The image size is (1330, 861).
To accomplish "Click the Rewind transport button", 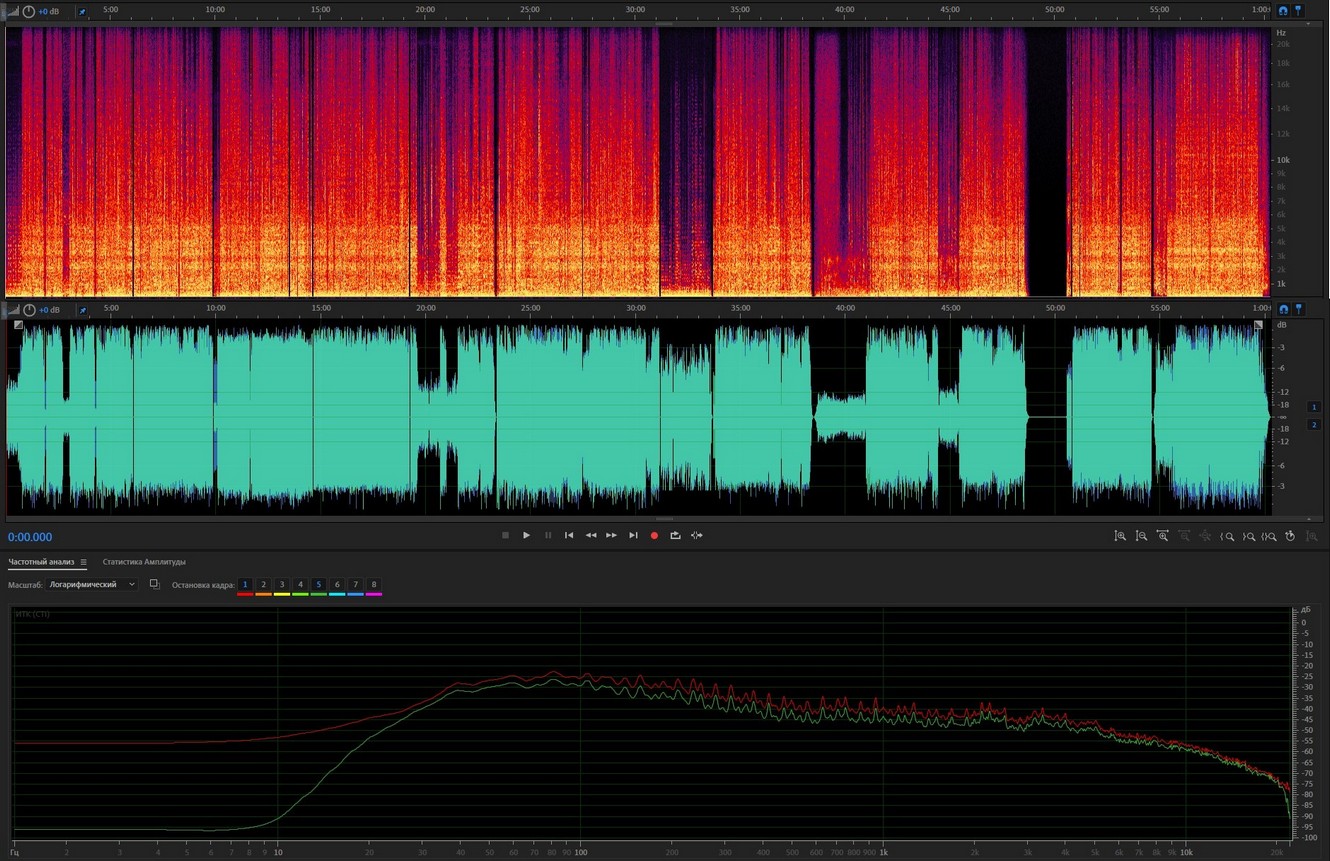I will click(591, 536).
